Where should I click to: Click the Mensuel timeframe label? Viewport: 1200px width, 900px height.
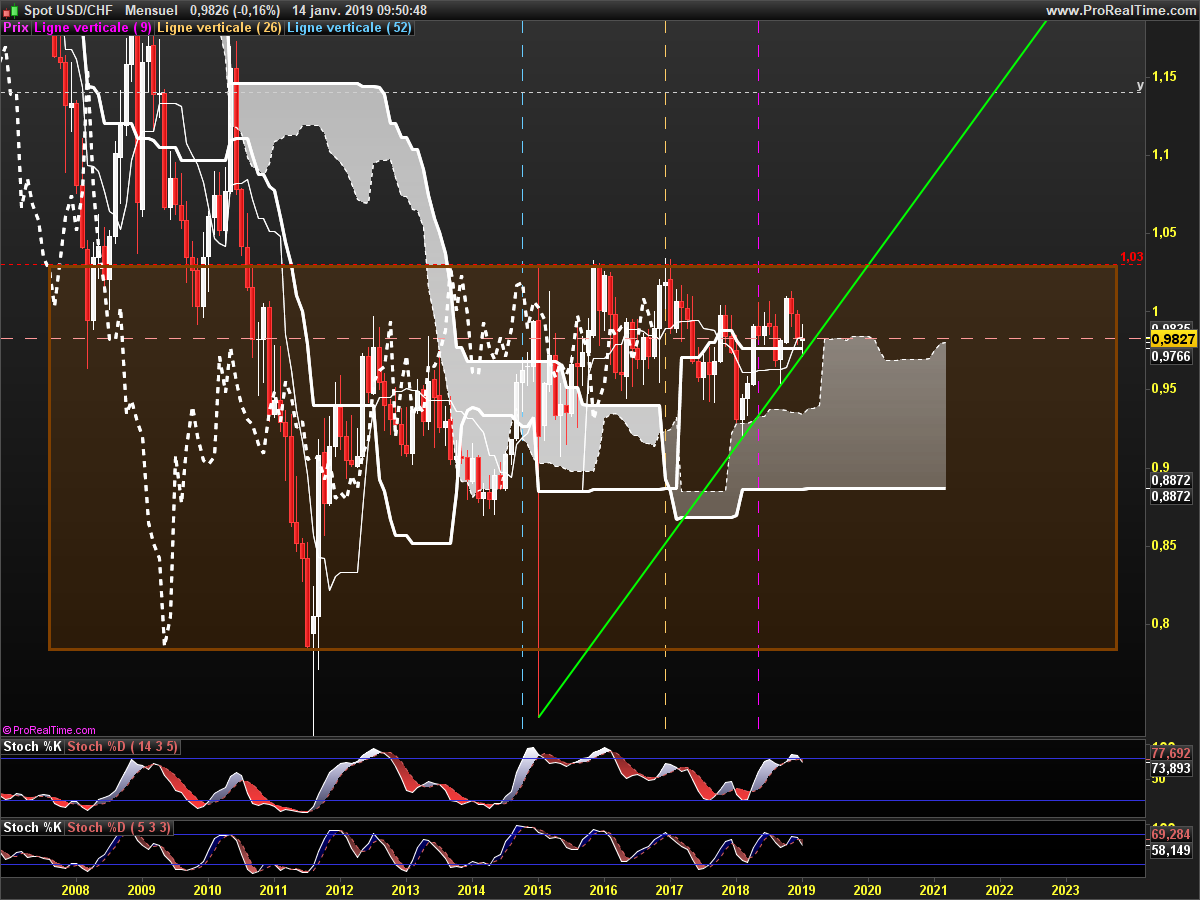point(151,10)
